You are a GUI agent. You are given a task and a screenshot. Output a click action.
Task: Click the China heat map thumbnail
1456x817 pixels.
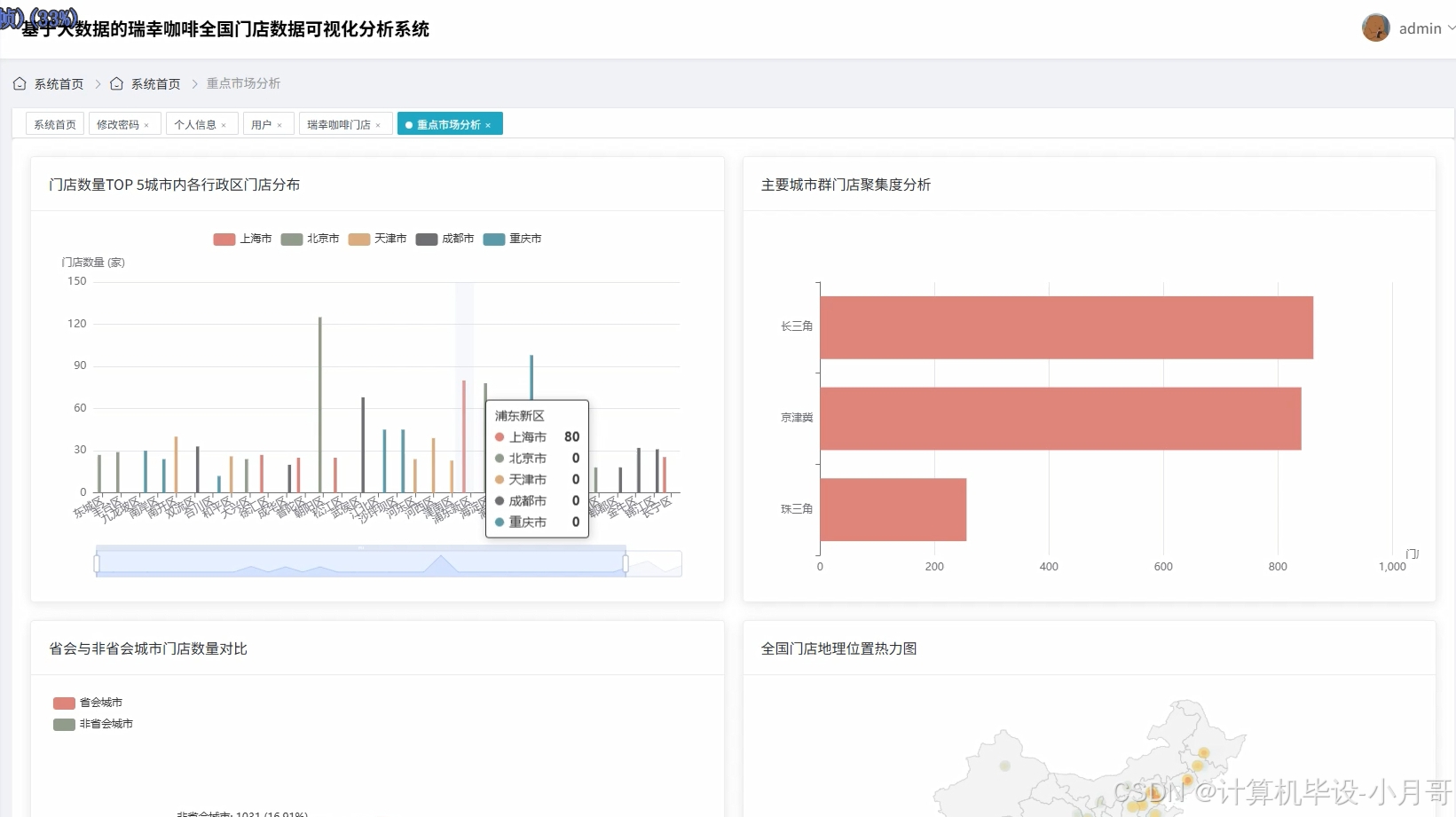1090,758
